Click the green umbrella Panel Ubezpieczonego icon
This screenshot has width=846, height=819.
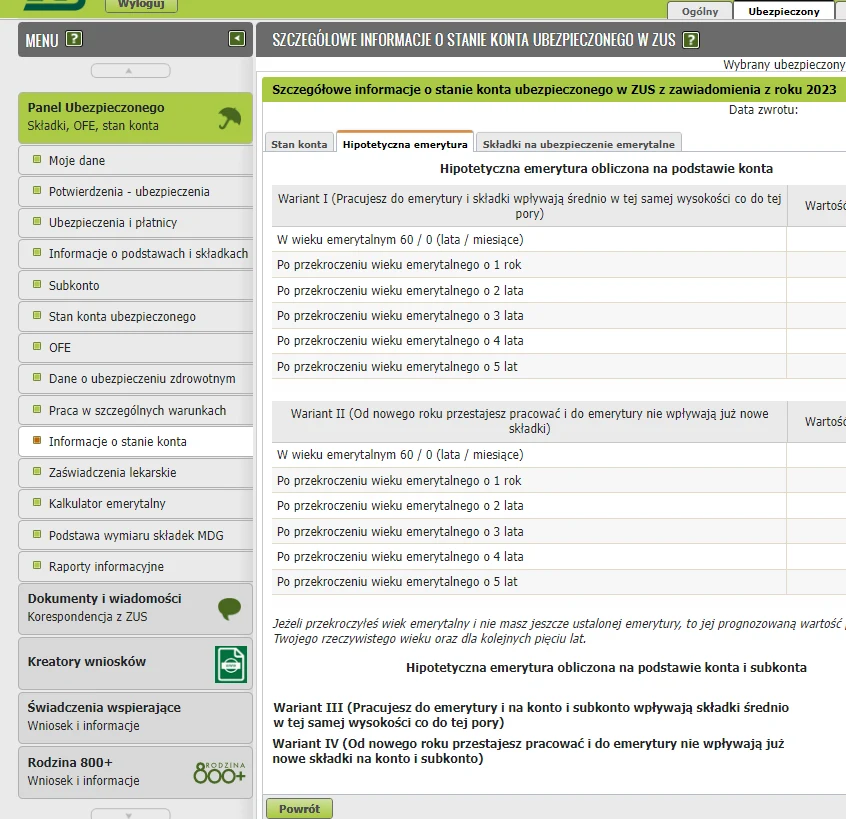coord(229,118)
